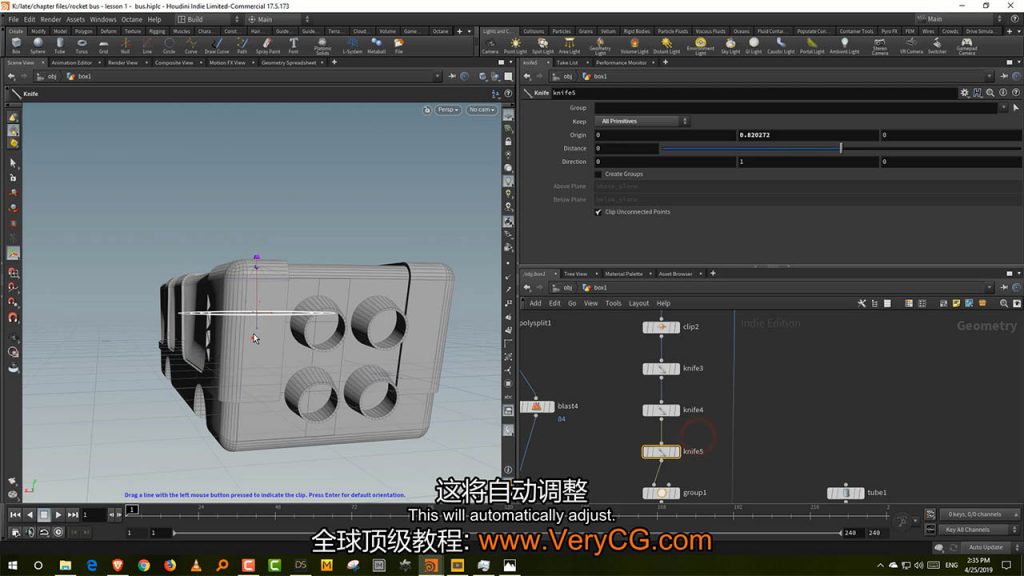Select the clip2 node
Image resolution: width=1024 pixels, height=576 pixels.
pos(661,327)
